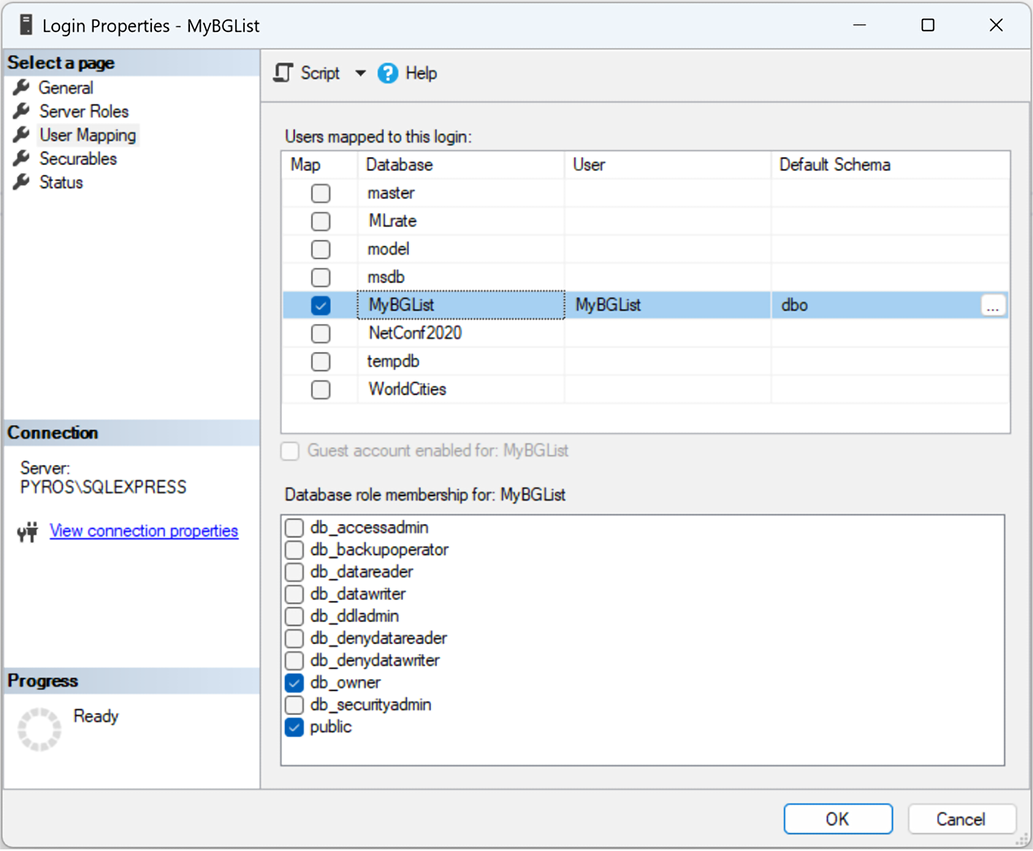The image size is (1033, 851).
Task: Map the msdb database
Action: click(321, 277)
